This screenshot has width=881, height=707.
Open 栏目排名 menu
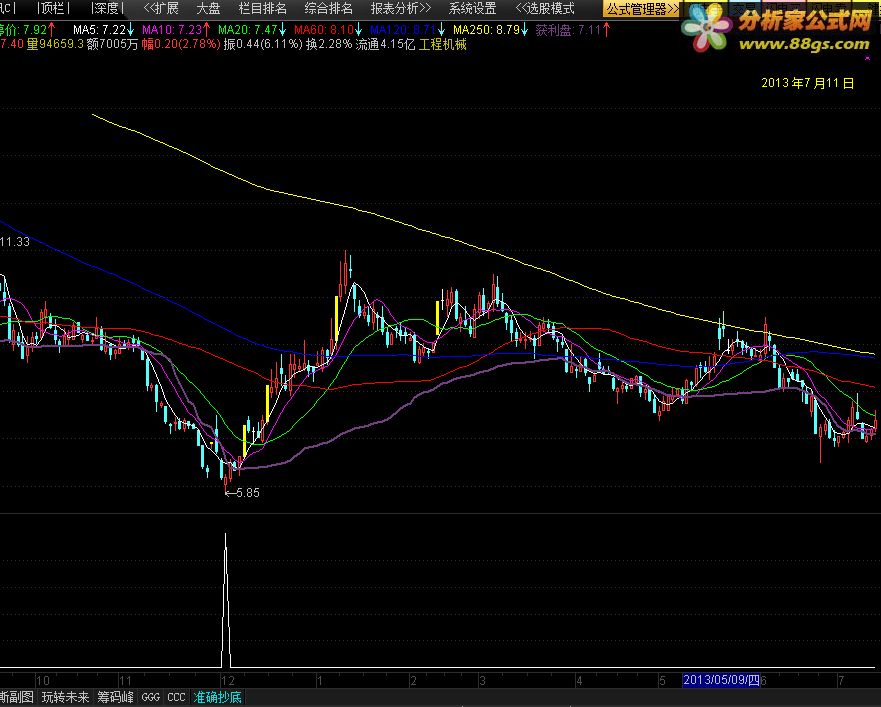(x=262, y=8)
